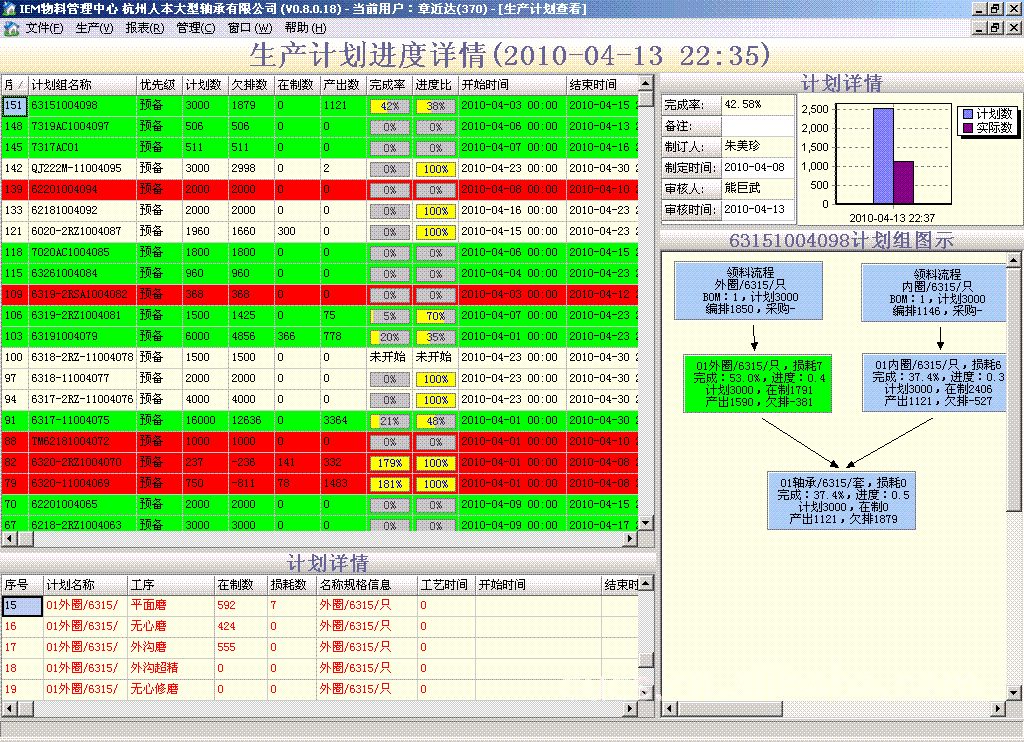Select detail row 16 无心磨
Image resolution: width=1024 pixels, height=742 pixels.
click(x=319, y=626)
